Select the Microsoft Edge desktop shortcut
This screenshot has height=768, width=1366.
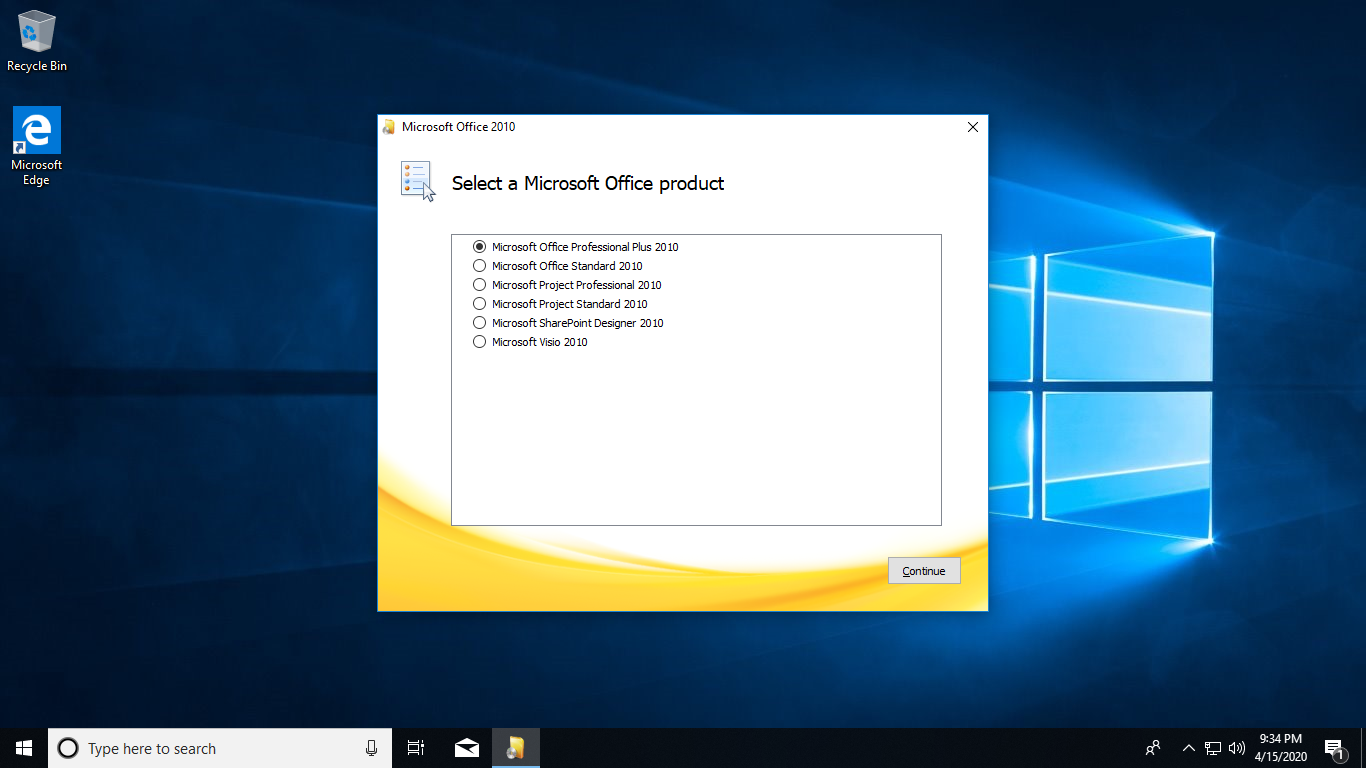tap(37, 146)
